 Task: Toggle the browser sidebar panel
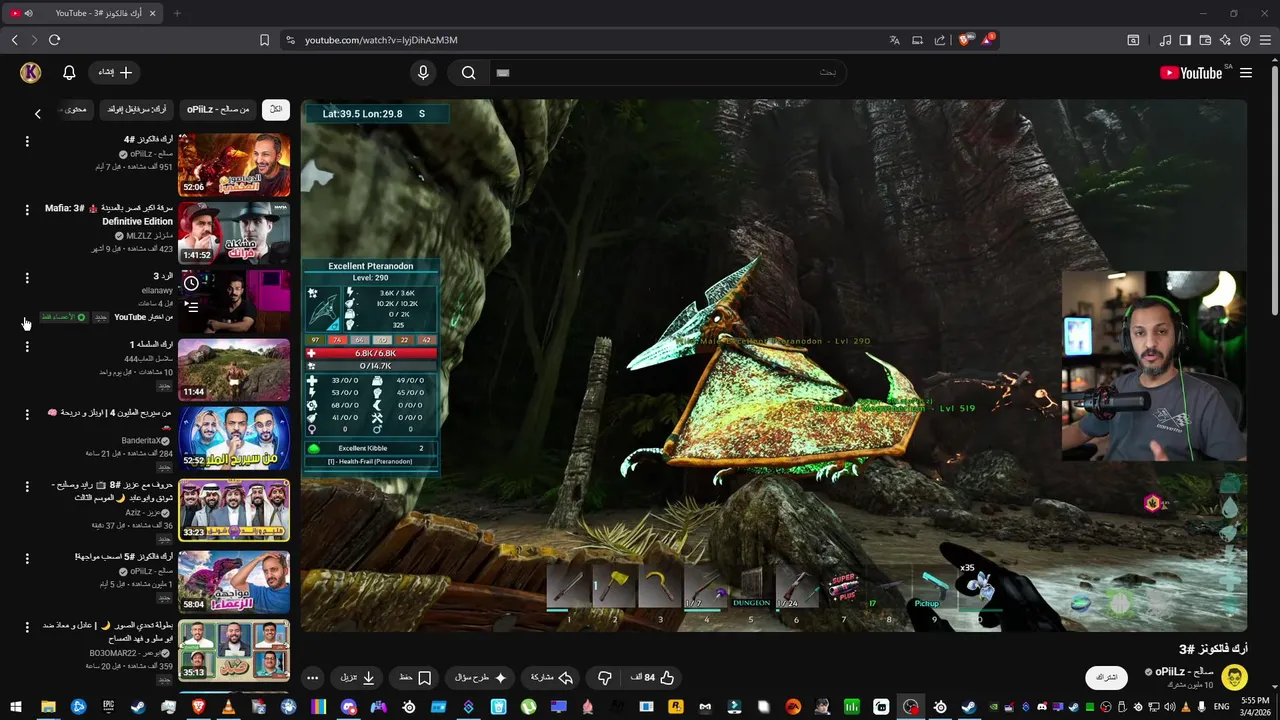point(1185,40)
